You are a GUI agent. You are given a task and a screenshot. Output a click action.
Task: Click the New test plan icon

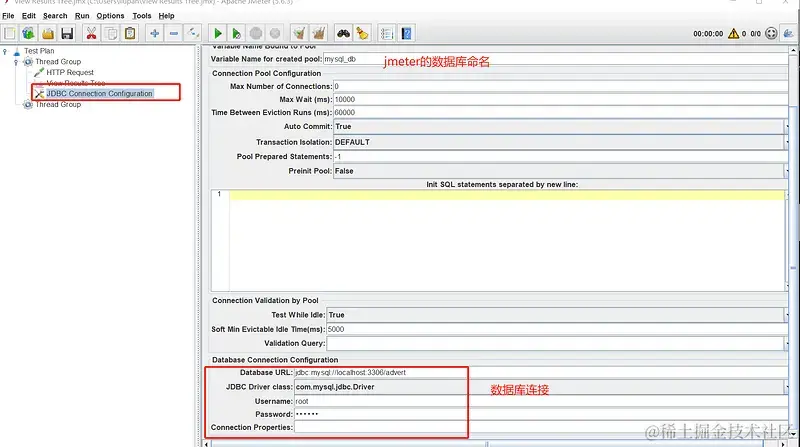(x=10, y=34)
